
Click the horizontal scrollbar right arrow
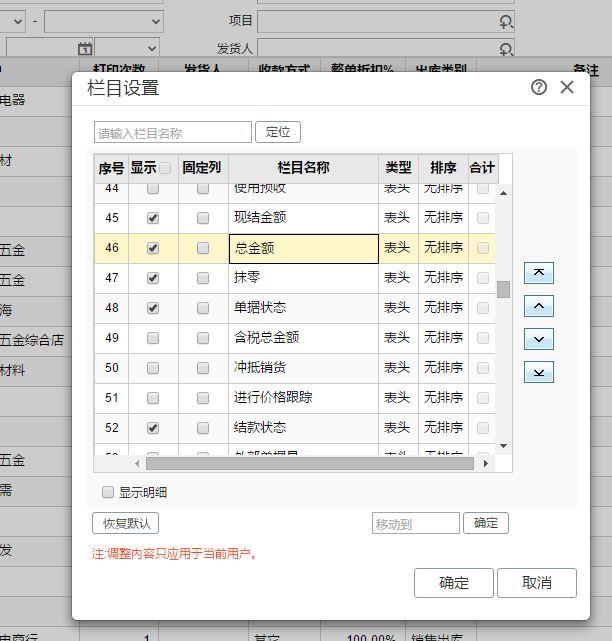[485, 463]
